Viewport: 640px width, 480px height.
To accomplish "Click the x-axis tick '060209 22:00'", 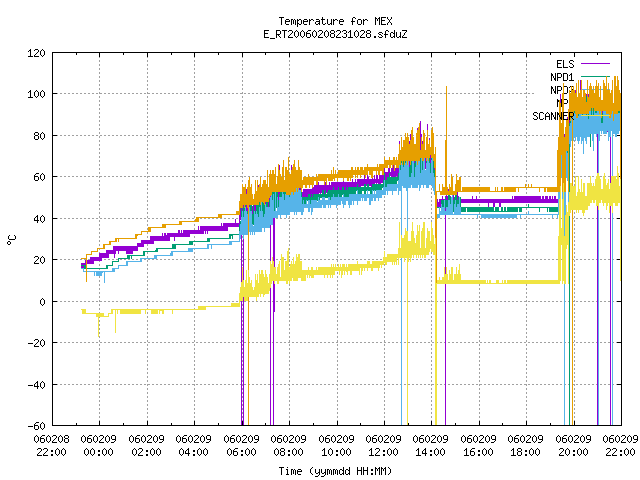I will click(621, 446).
